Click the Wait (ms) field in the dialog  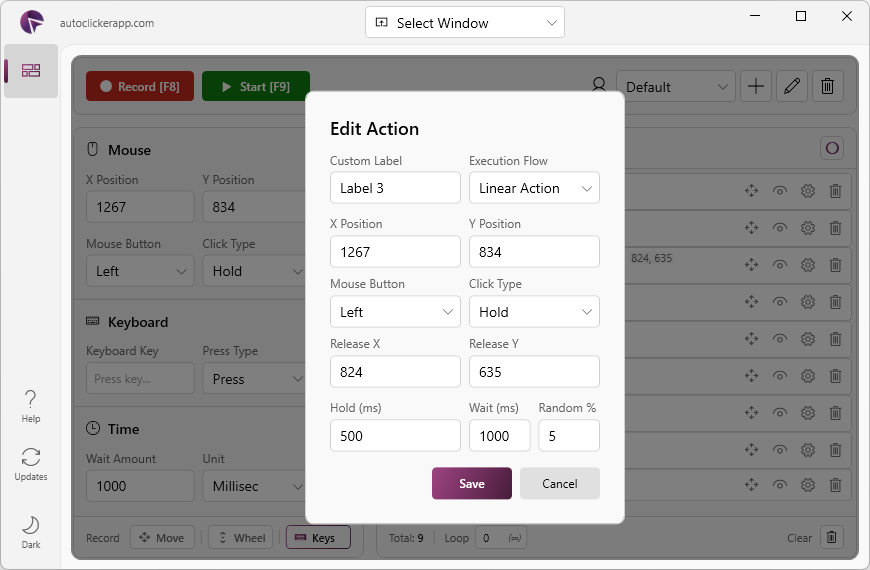(499, 436)
